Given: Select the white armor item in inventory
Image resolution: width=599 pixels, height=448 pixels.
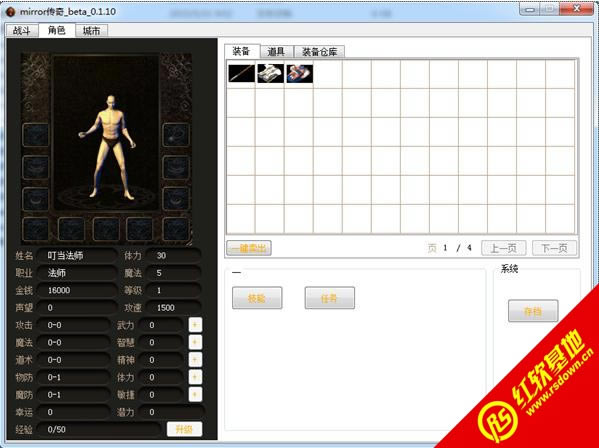Looking at the screenshot, I should [270, 73].
